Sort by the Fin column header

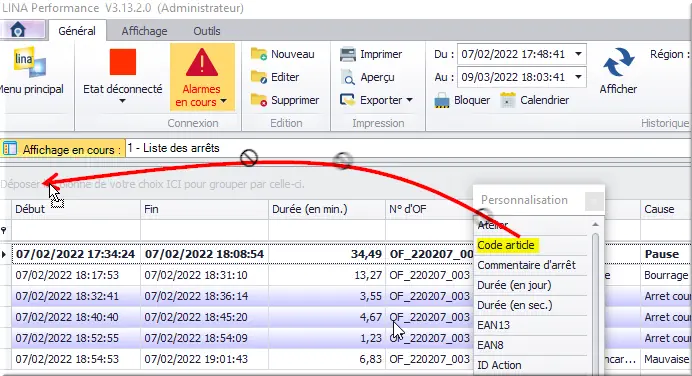(204, 209)
